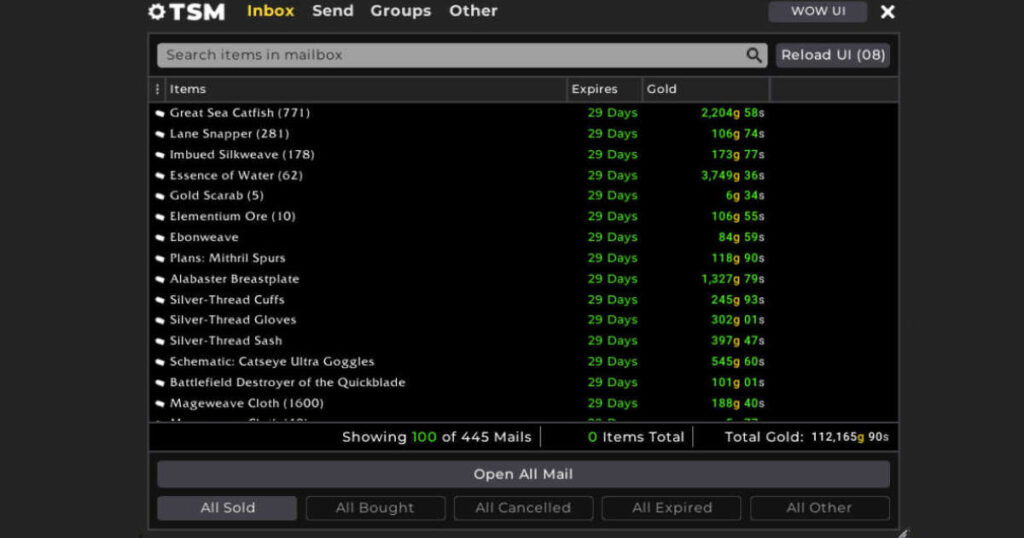Click mail icon beside Alabaster Breastplate

(x=160, y=280)
